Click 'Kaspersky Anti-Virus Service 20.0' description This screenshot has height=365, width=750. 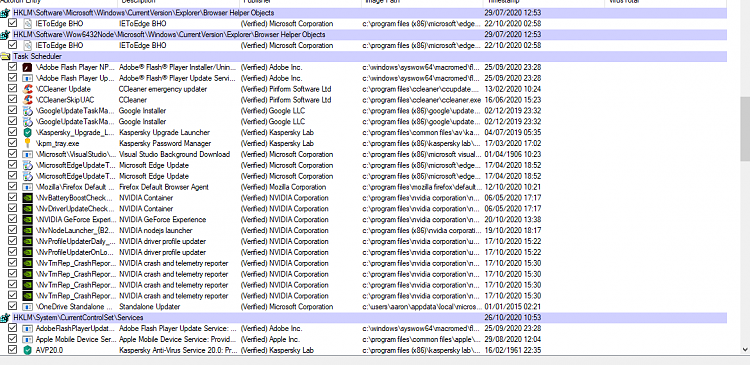[x=177, y=351]
